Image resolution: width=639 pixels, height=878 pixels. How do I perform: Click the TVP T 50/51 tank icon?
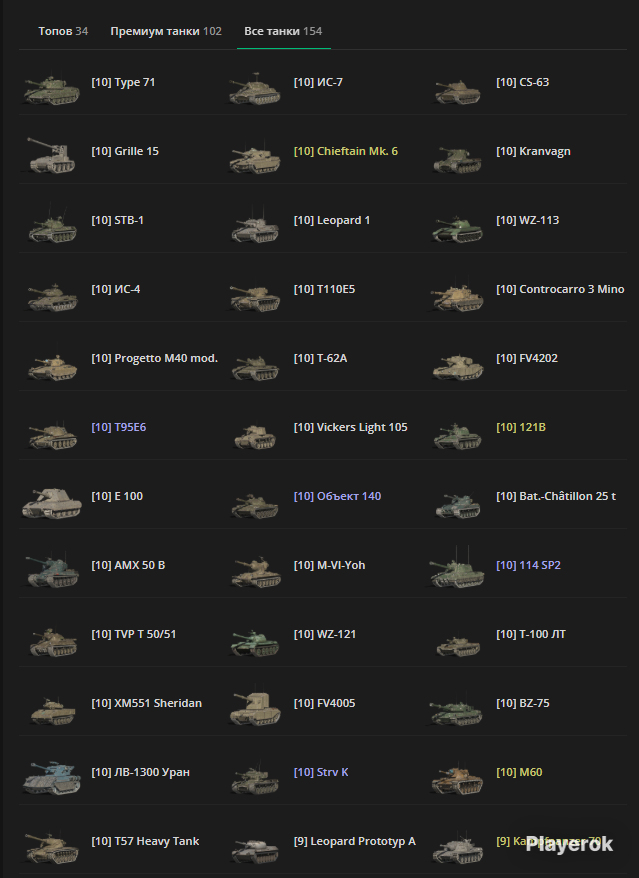[x=52, y=641]
